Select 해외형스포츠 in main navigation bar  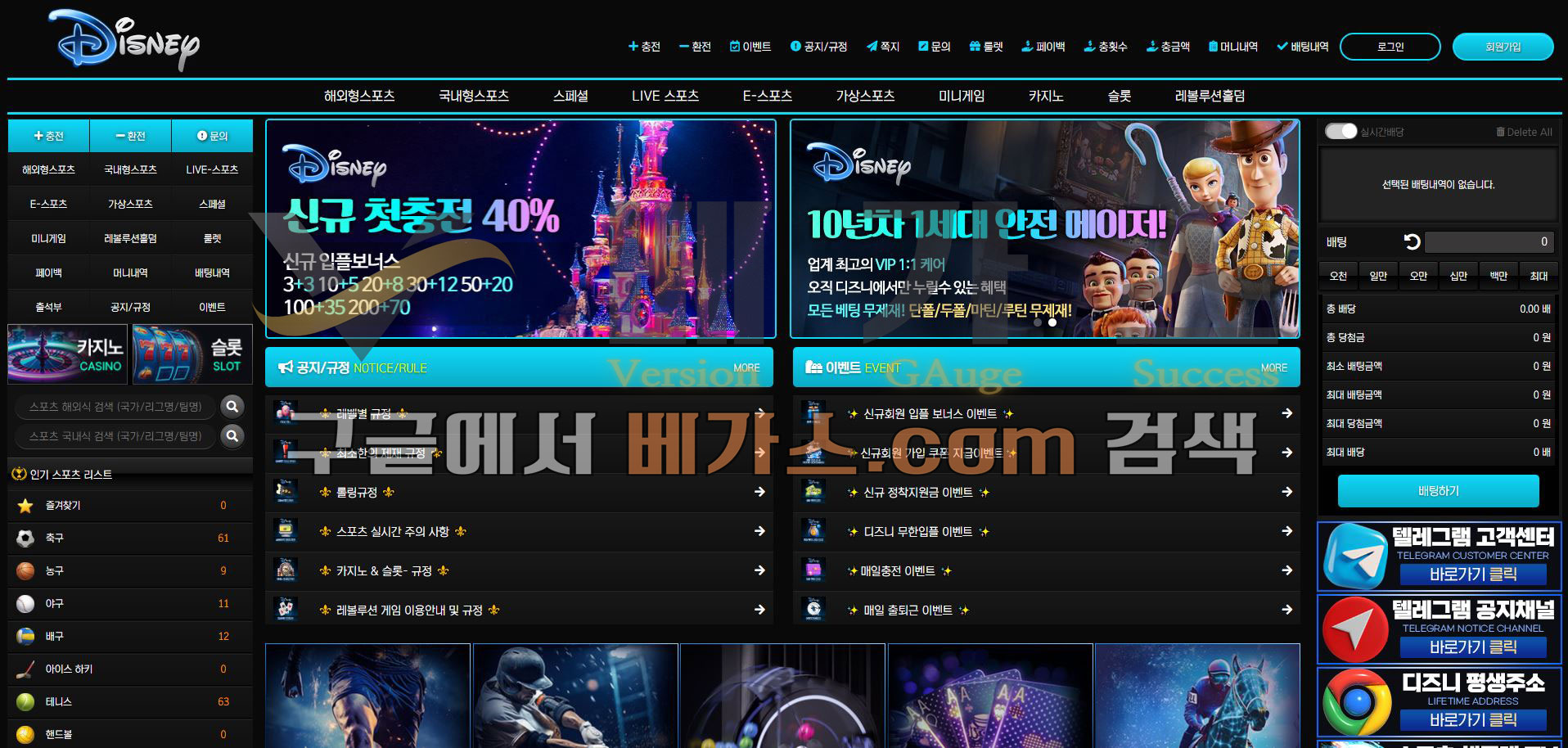(359, 96)
